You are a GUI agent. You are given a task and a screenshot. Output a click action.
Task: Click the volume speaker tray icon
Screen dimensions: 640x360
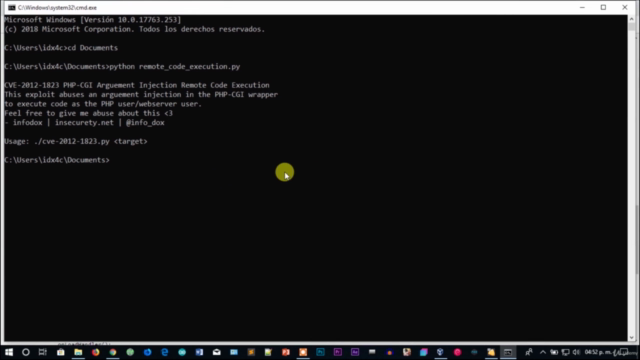tap(576, 352)
